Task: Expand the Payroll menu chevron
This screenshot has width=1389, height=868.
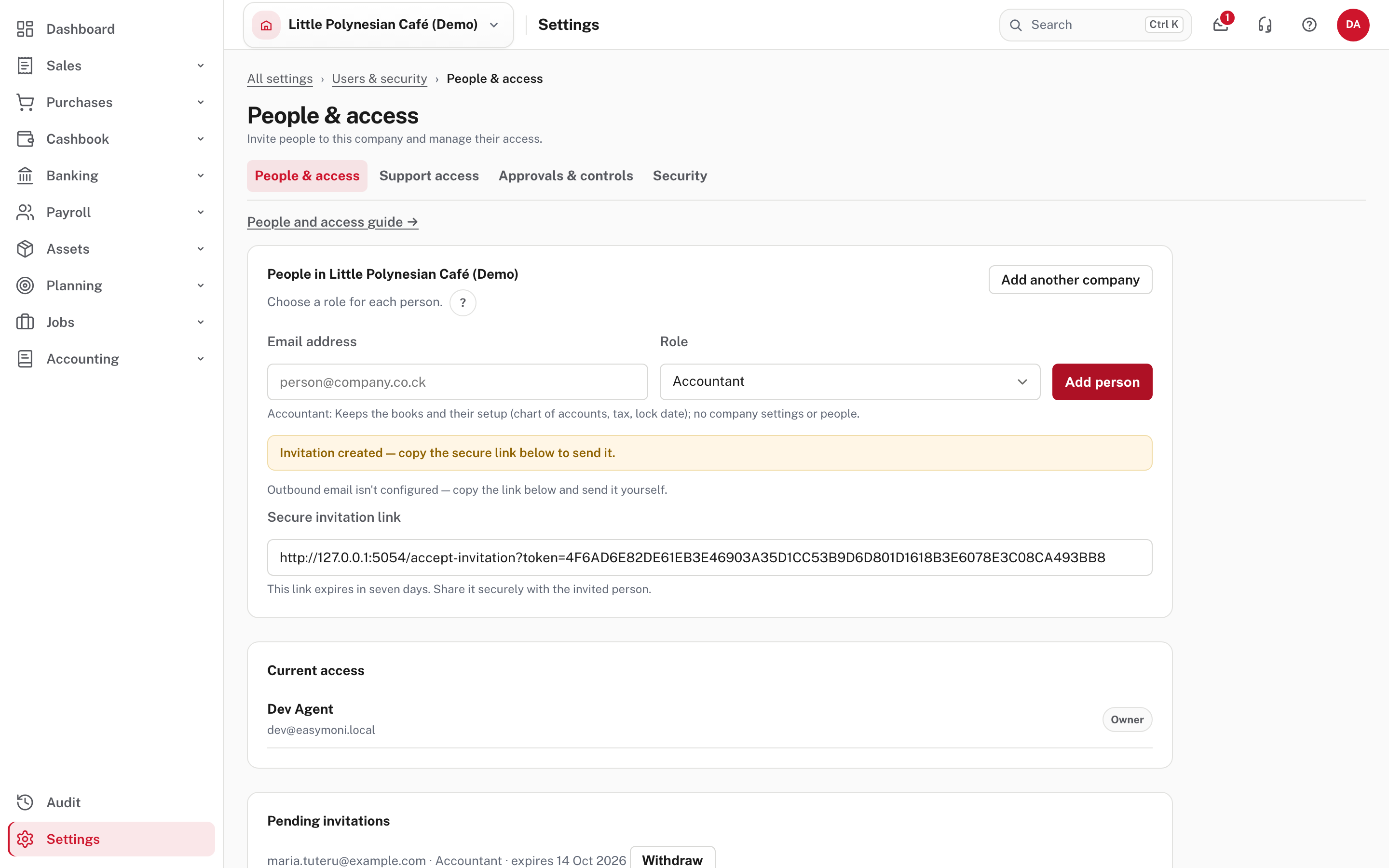Action: pos(201,212)
